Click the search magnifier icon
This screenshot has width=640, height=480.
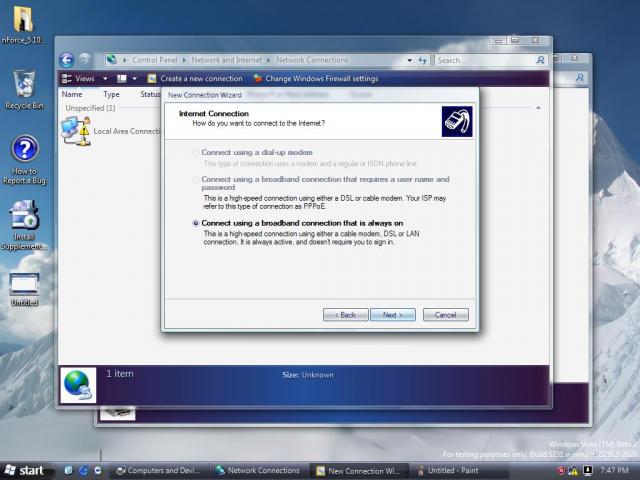(540, 60)
